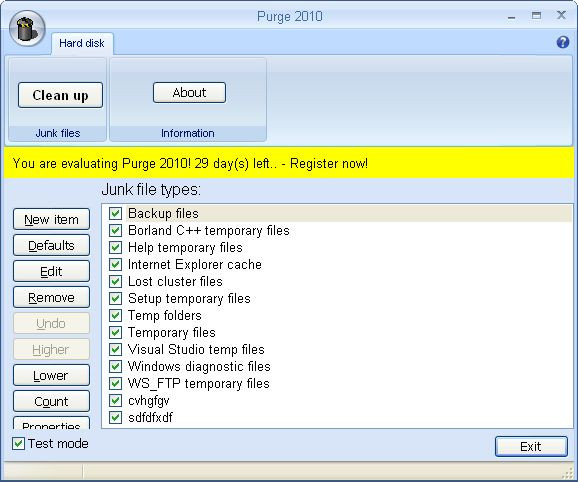Open Properties for the selected item
Screen dimensions: 578x482
click(x=51, y=423)
